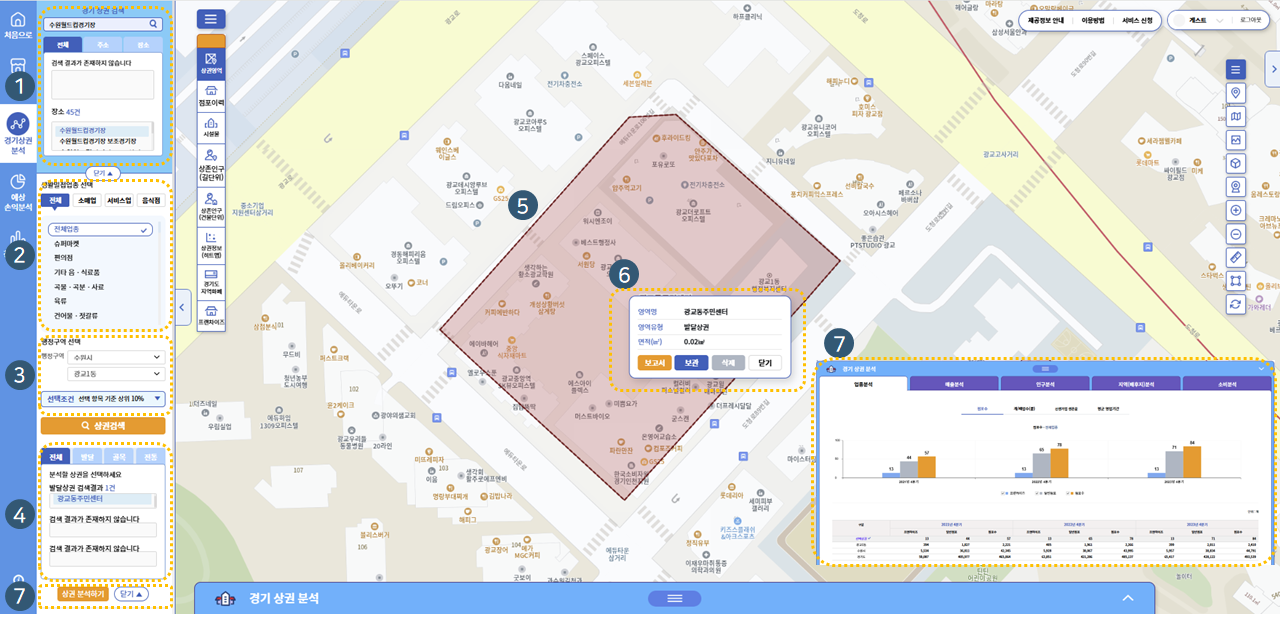Open the 3D cube view icon
This screenshot has height=624, width=1281.
point(1236,164)
